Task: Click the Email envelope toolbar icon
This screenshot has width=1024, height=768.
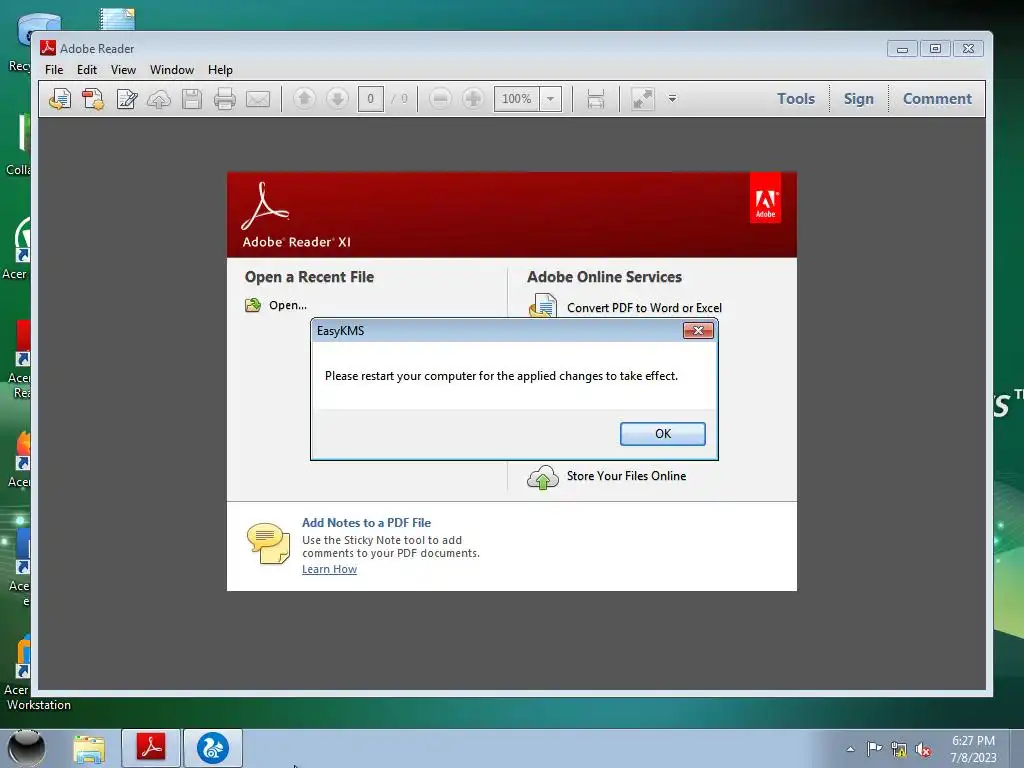Action: pyautogui.click(x=258, y=99)
